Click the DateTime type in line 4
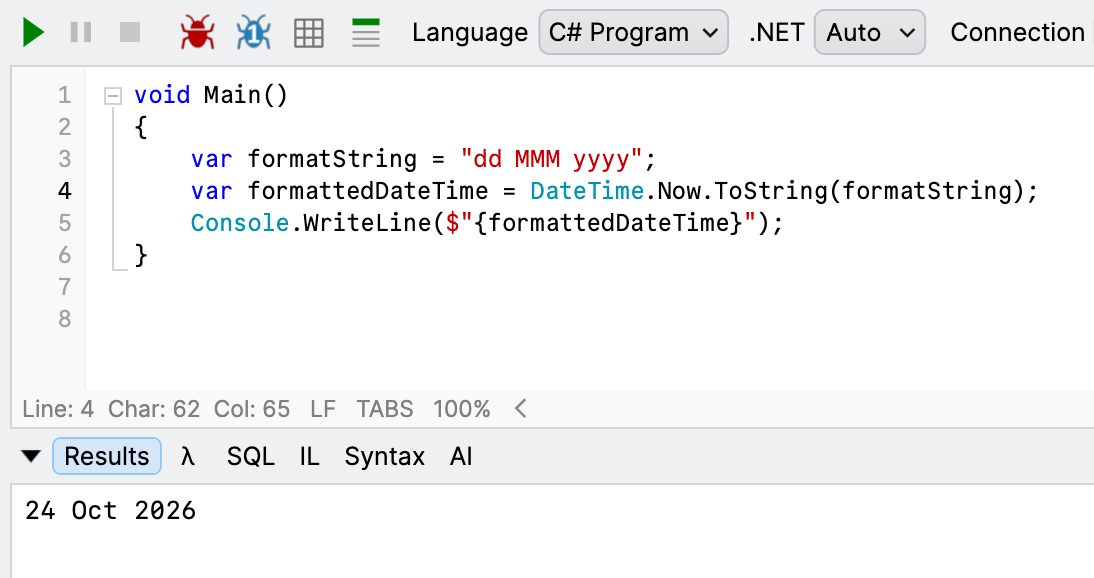The height and width of the screenshot is (578, 1094). point(587,191)
